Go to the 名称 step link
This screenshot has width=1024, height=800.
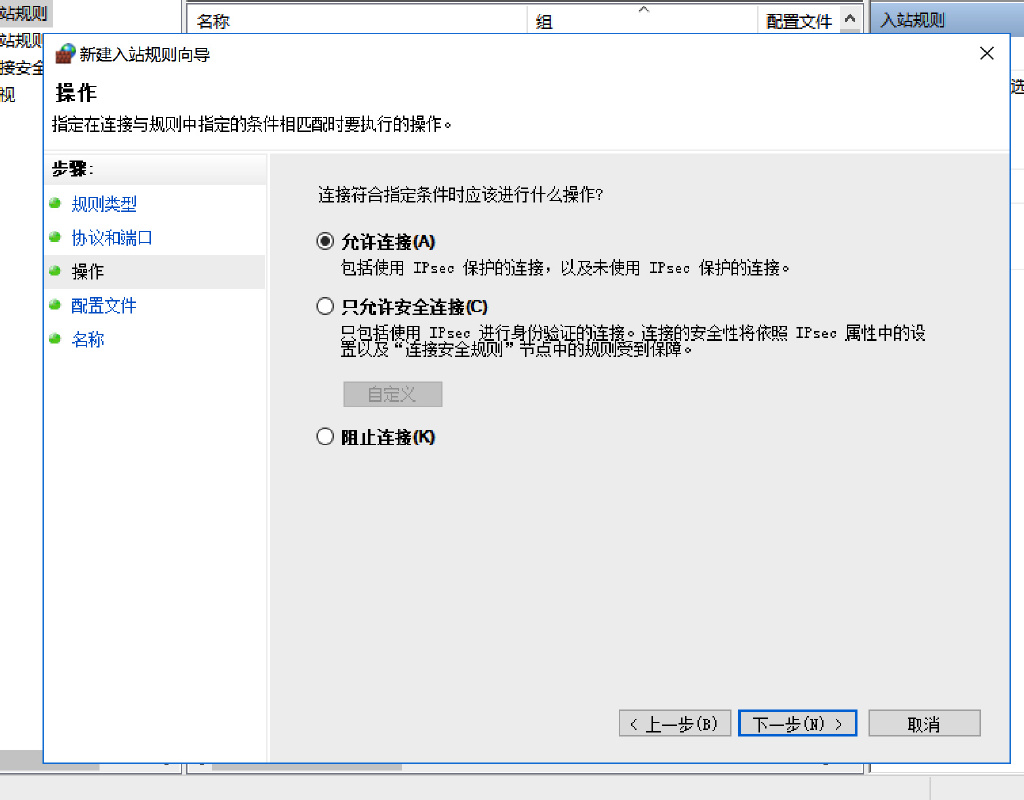click(x=88, y=340)
